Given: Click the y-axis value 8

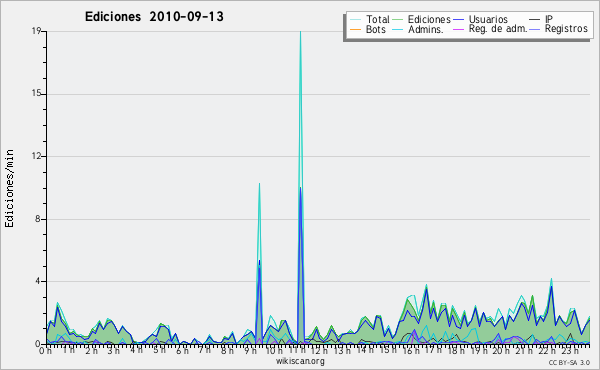Looking at the screenshot, I should [38, 219].
